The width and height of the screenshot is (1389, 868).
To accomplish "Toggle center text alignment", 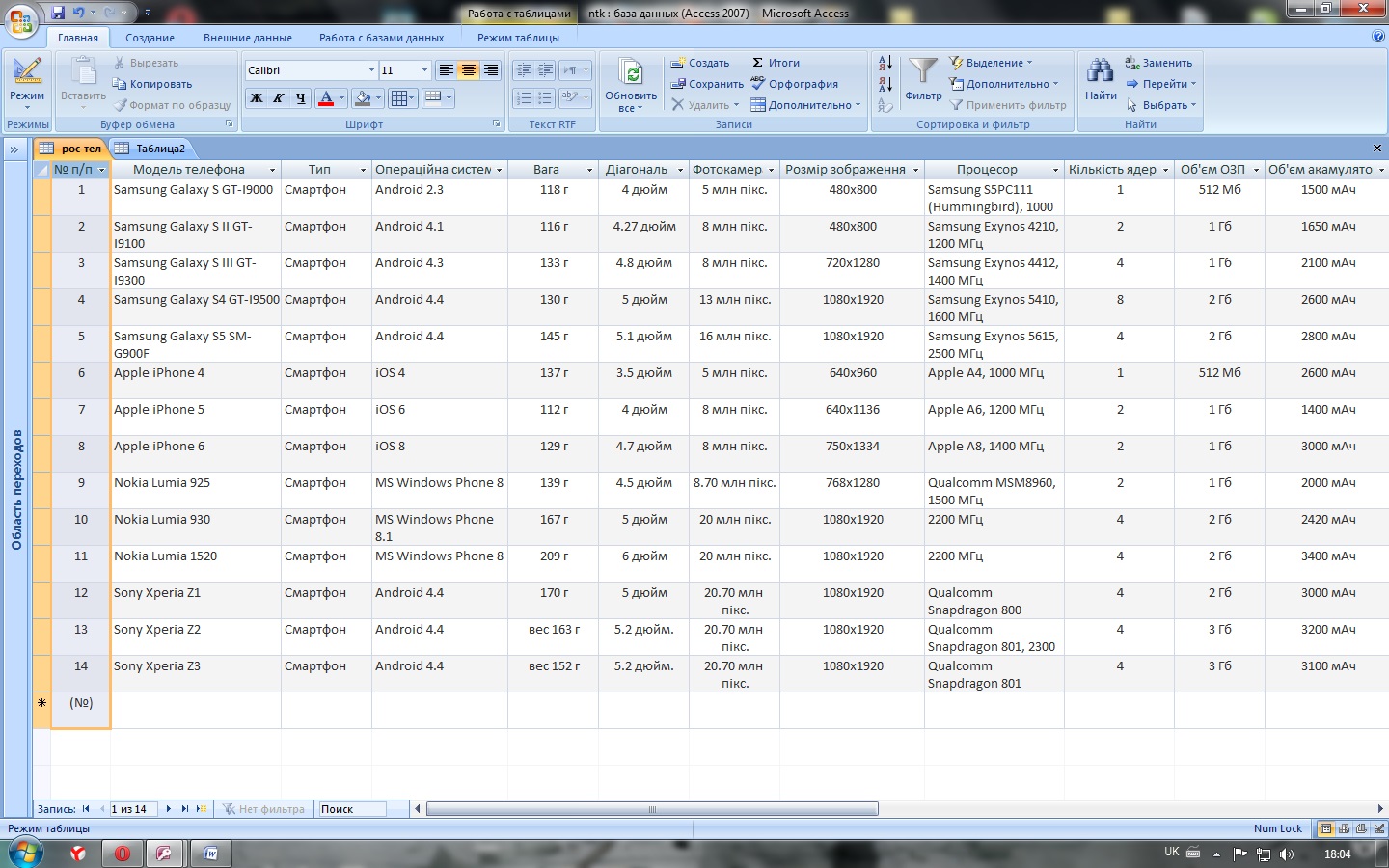I will tap(468, 70).
